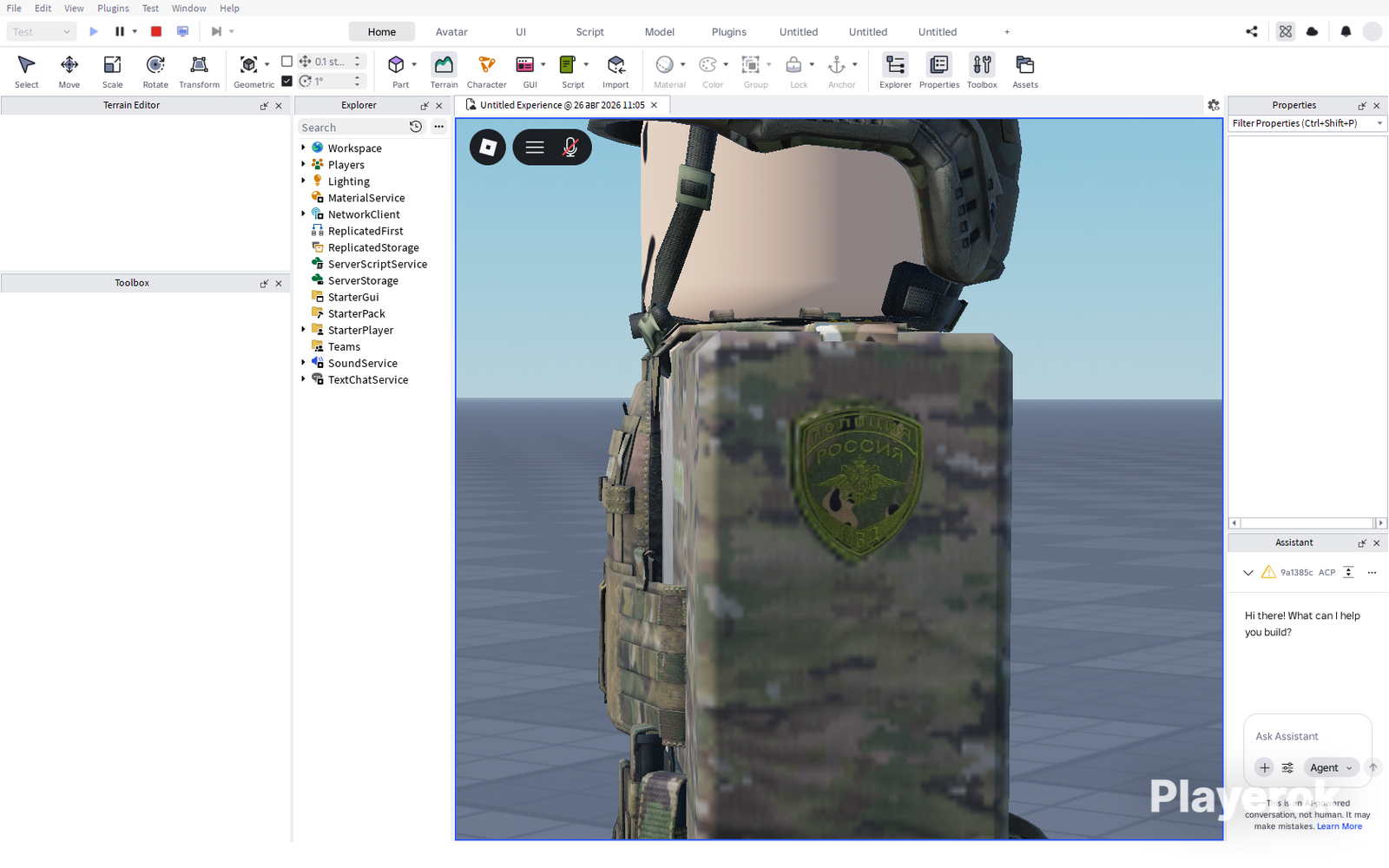Expand the StarterPlayer tree node
The image size is (1389, 868).
303,329
